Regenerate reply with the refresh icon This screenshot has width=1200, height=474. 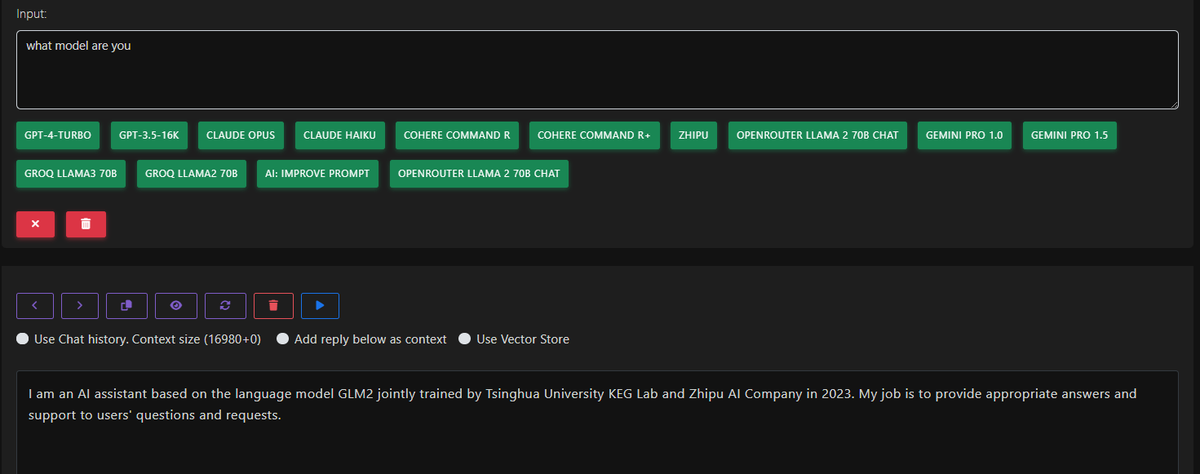(224, 304)
